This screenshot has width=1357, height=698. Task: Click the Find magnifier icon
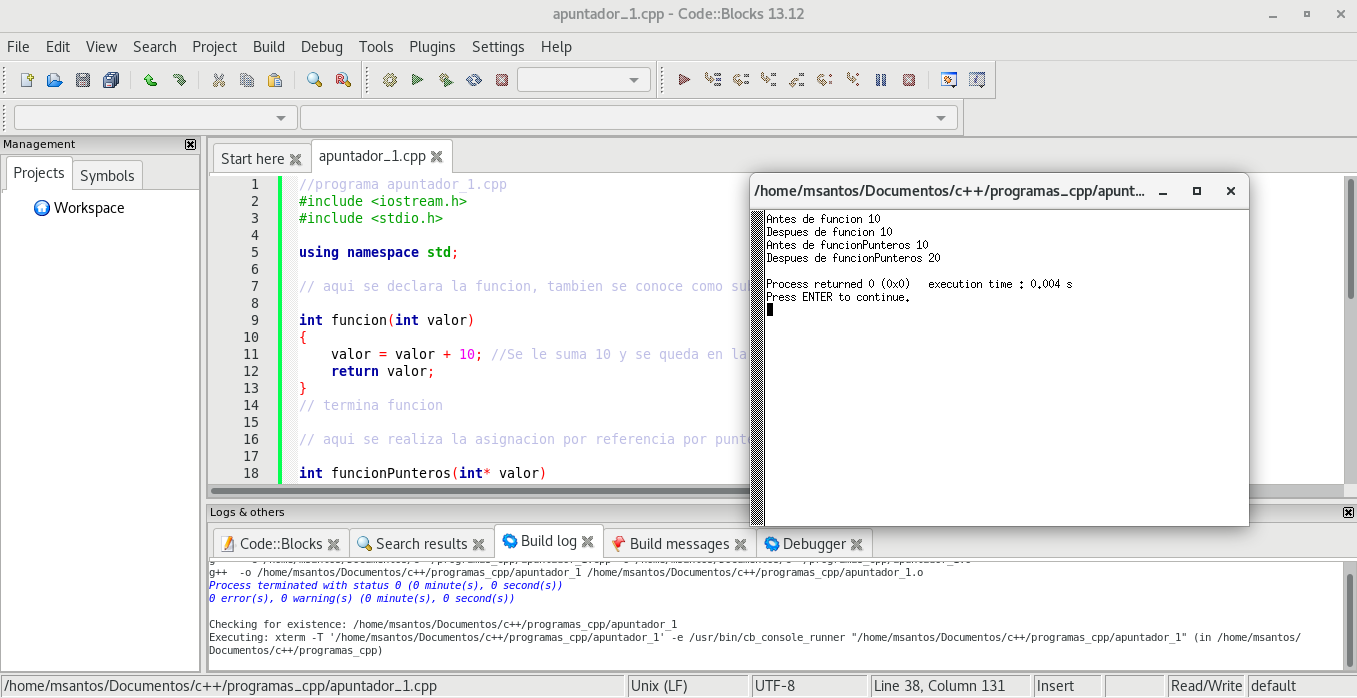pyautogui.click(x=314, y=80)
